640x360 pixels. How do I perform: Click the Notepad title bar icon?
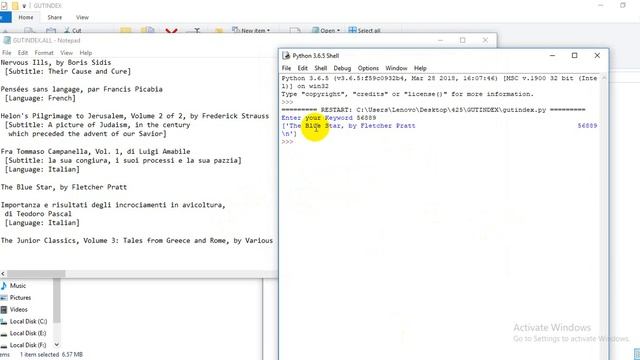click(x=7, y=40)
